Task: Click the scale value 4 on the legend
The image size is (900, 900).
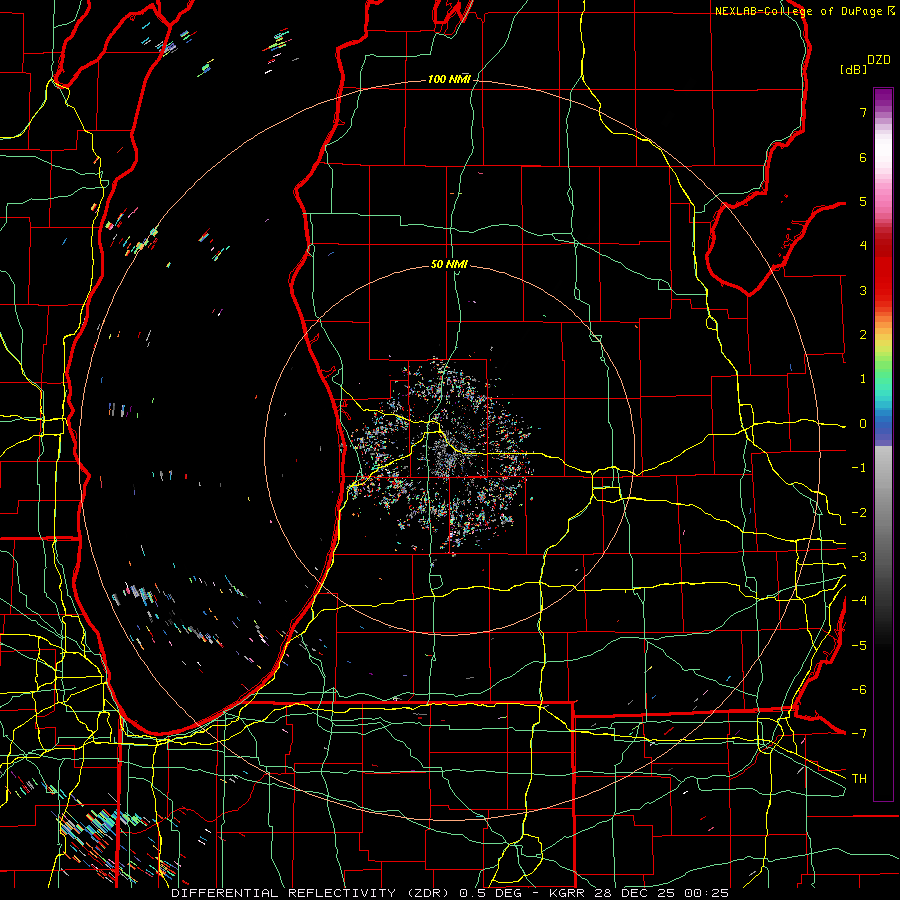Action: pos(863,246)
